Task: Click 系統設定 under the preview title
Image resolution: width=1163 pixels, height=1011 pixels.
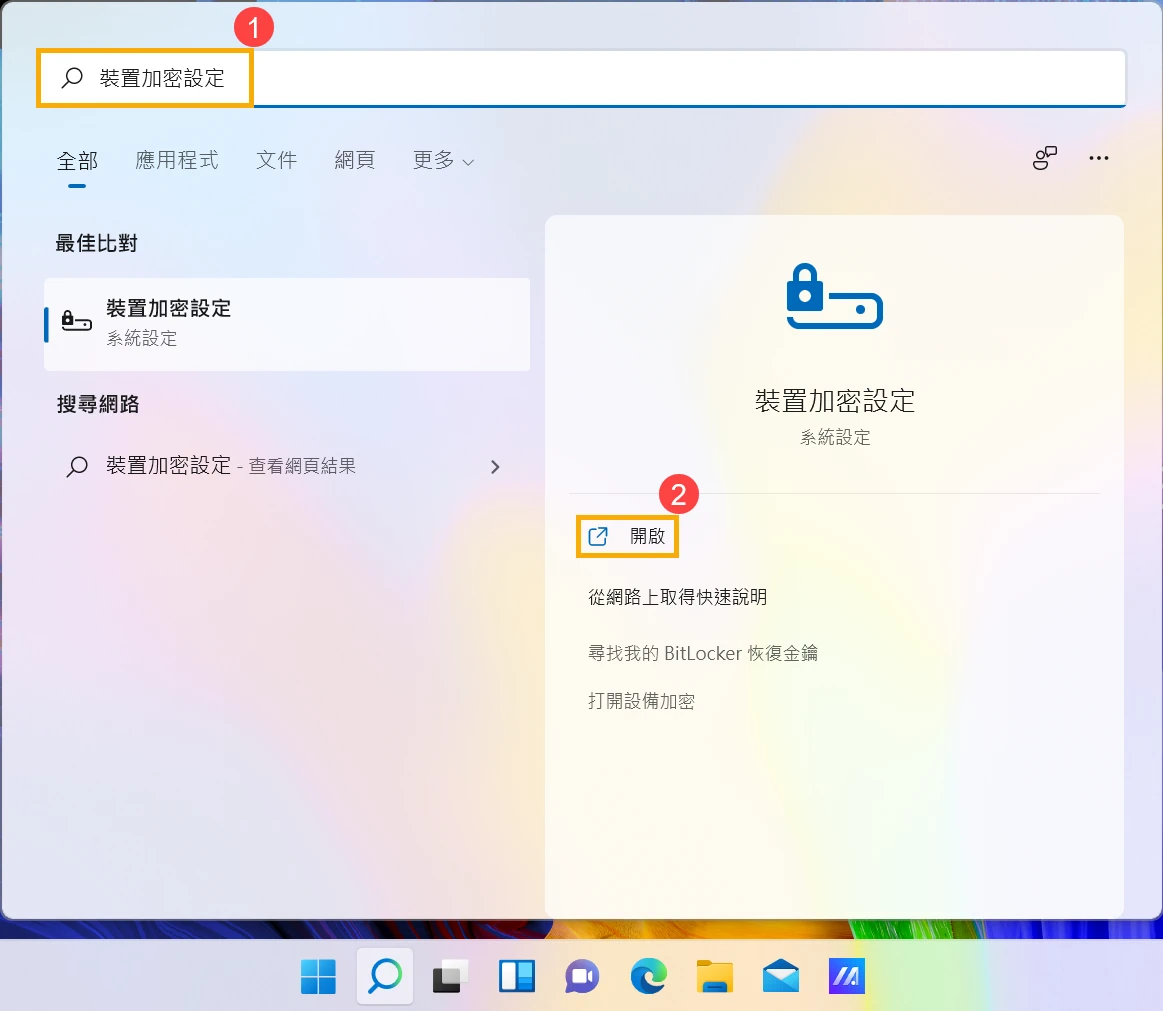Action: click(834, 438)
